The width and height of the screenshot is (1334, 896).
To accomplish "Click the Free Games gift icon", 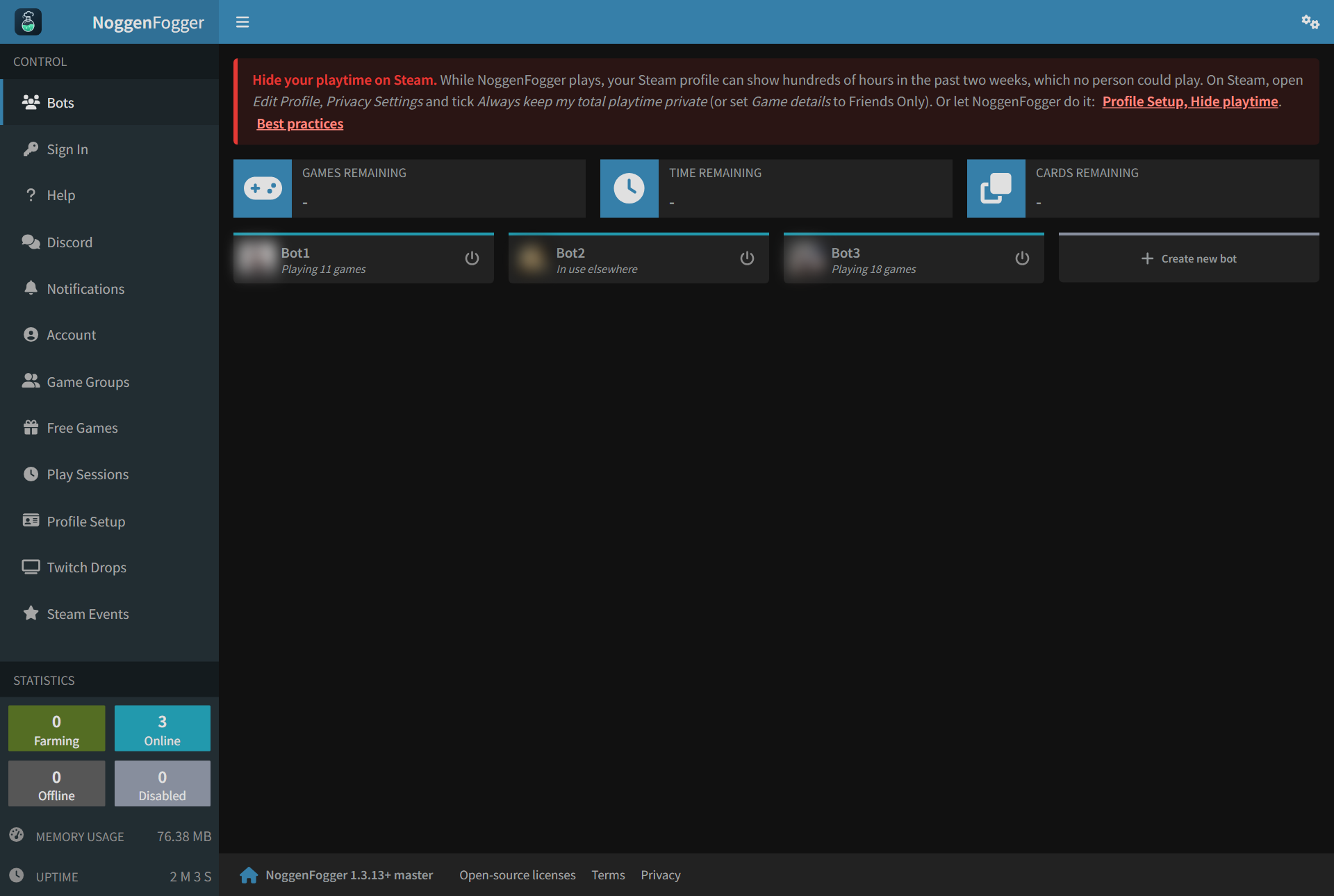I will [x=31, y=428].
